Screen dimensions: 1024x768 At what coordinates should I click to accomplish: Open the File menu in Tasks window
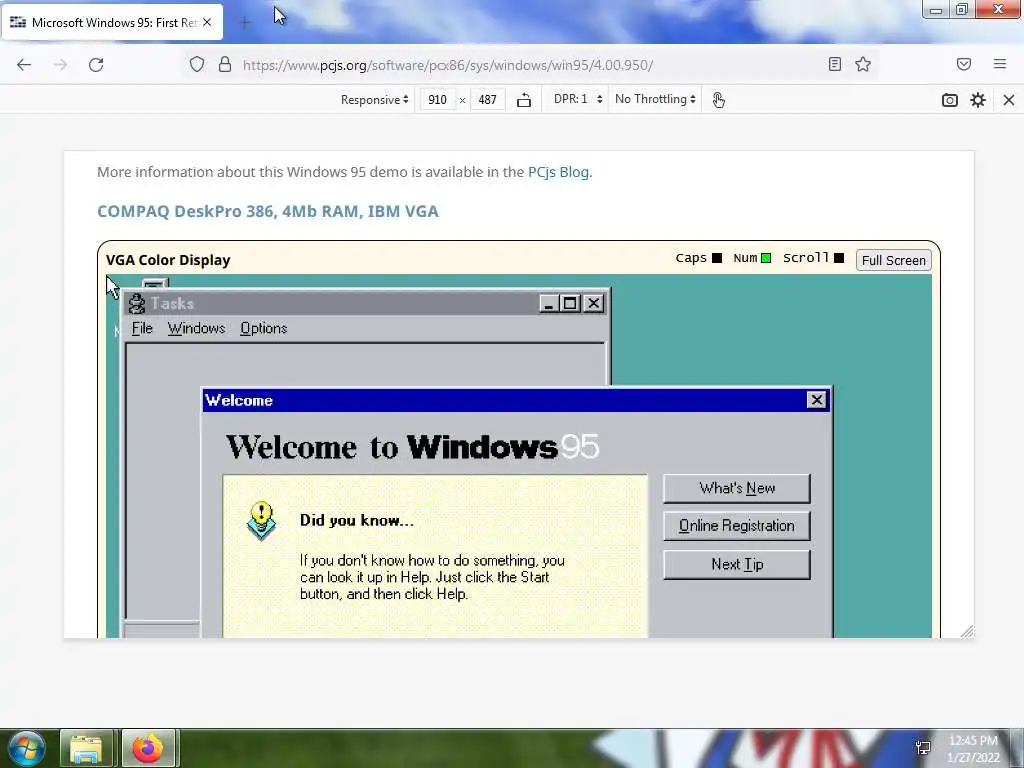142,328
